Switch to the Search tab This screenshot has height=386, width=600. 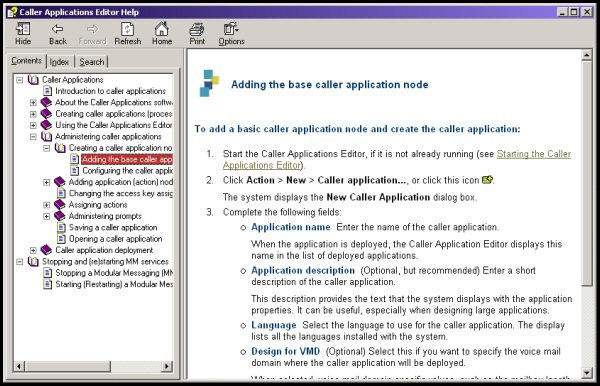(x=92, y=62)
